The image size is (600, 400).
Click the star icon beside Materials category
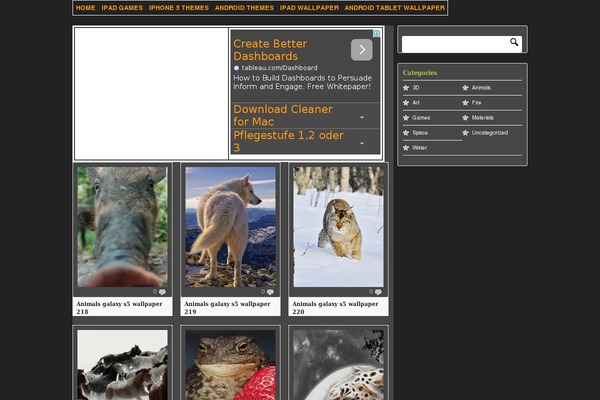pos(465,118)
